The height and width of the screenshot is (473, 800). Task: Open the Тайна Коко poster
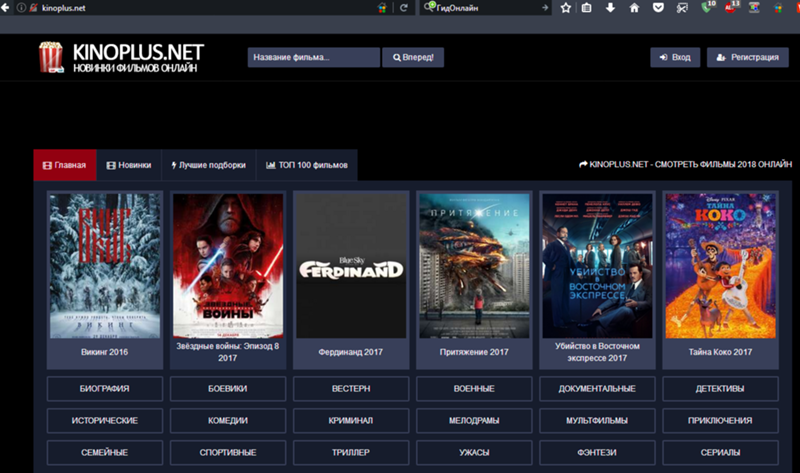[x=720, y=265]
